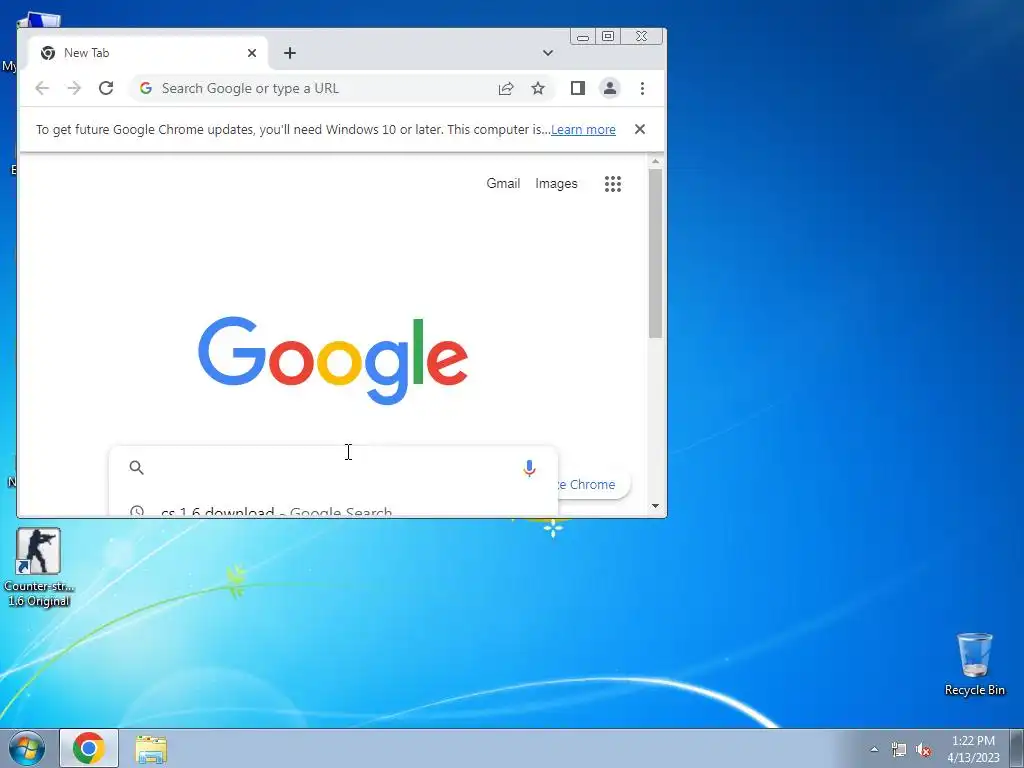Start voice search with microphone
Image resolution: width=1024 pixels, height=768 pixels.
[530, 468]
